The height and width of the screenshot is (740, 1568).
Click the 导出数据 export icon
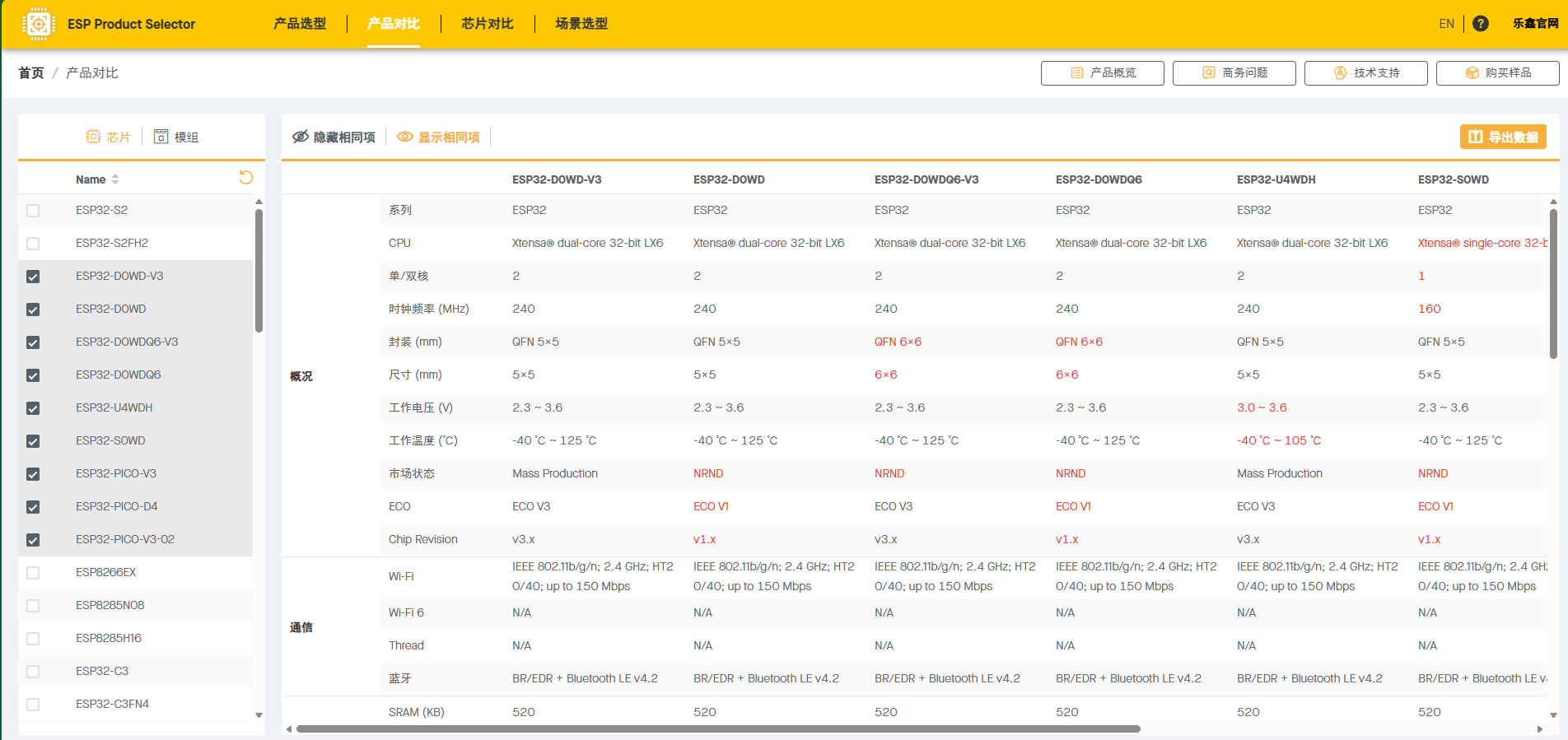1476,137
